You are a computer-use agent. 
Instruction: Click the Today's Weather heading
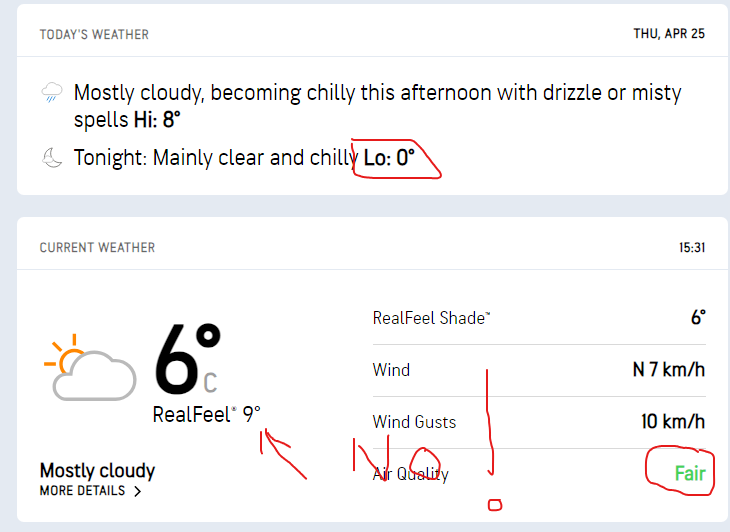(x=94, y=34)
